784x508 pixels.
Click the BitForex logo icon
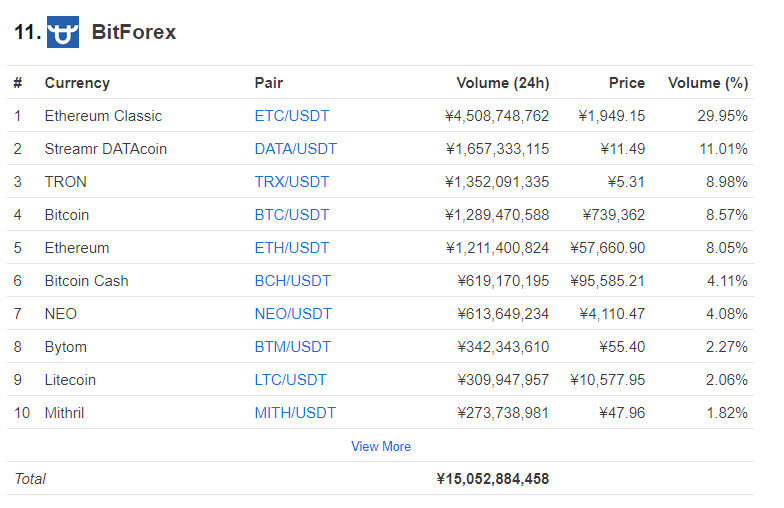(x=63, y=32)
